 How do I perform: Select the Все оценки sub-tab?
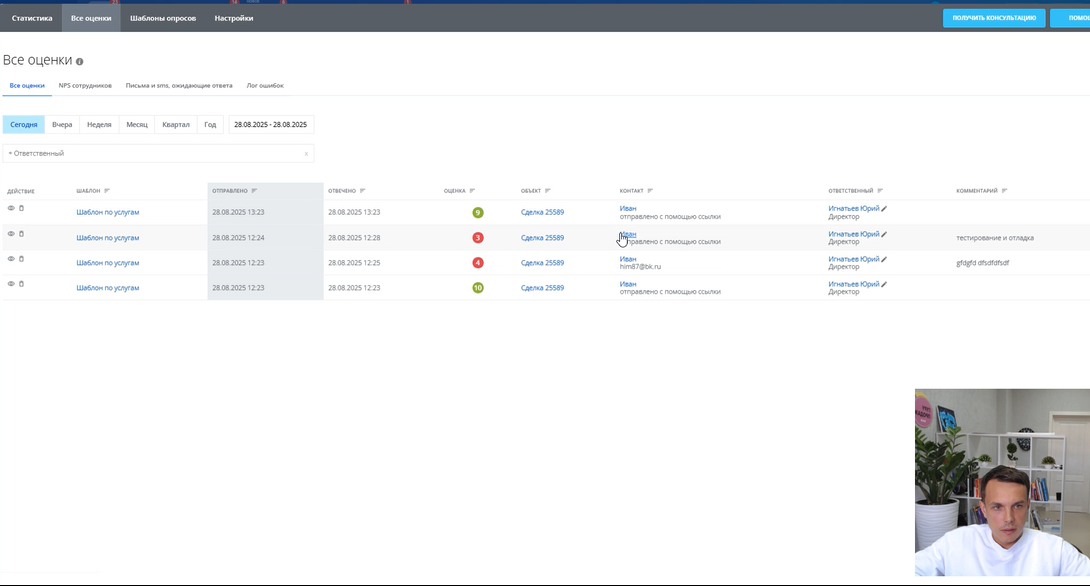click(27, 86)
